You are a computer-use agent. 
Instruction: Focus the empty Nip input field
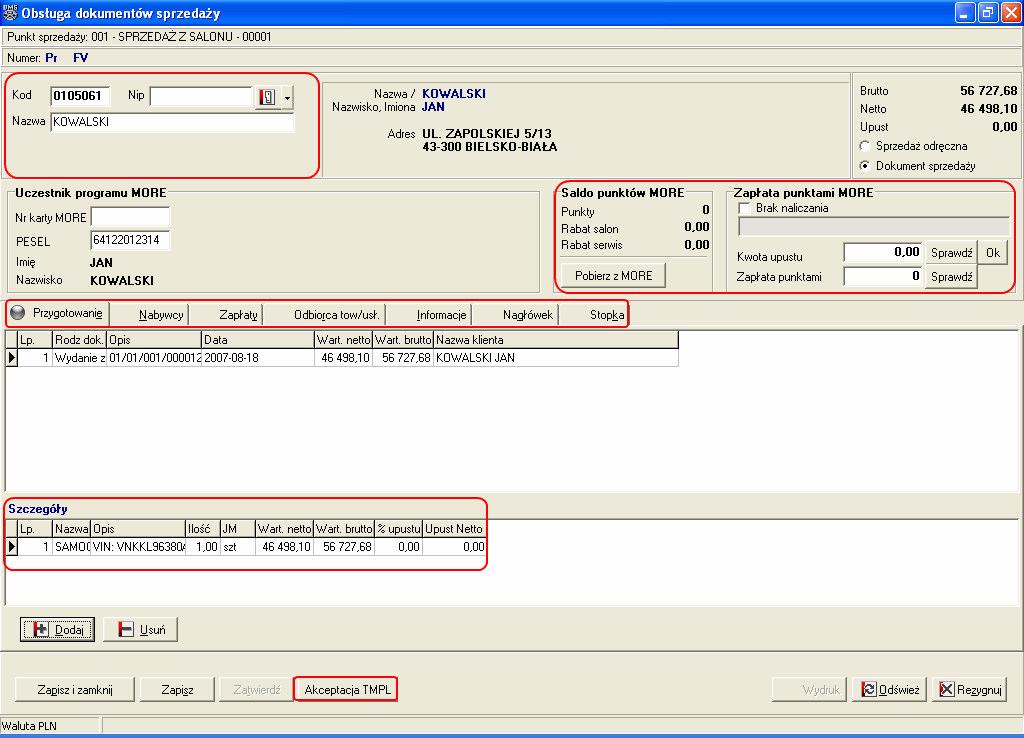(x=200, y=96)
